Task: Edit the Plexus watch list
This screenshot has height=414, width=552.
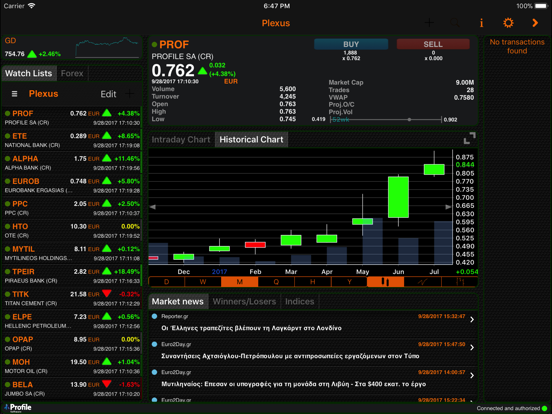Action: (x=108, y=94)
